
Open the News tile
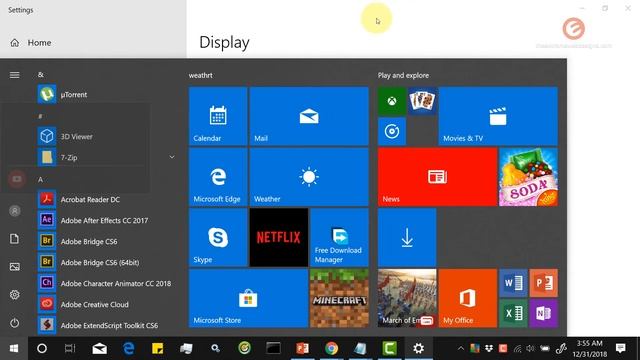(x=437, y=177)
